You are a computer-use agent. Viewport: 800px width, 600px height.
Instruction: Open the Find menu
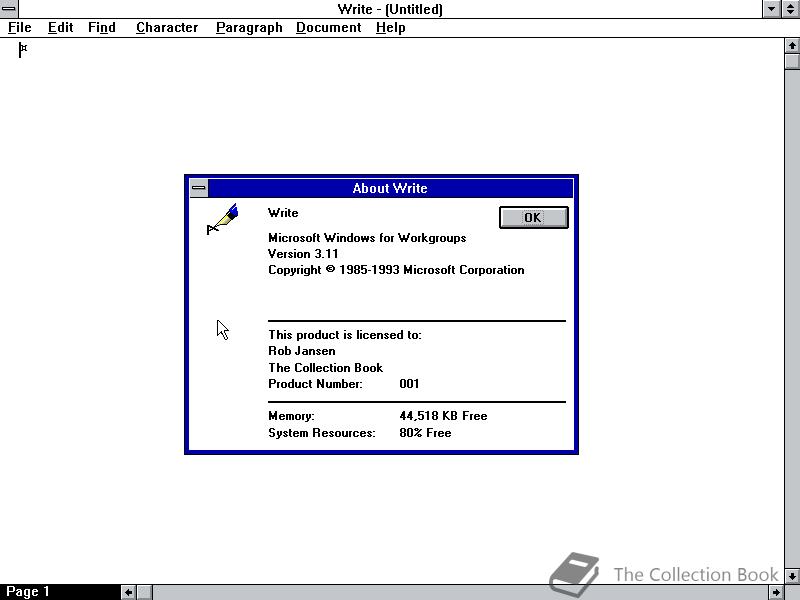click(102, 28)
